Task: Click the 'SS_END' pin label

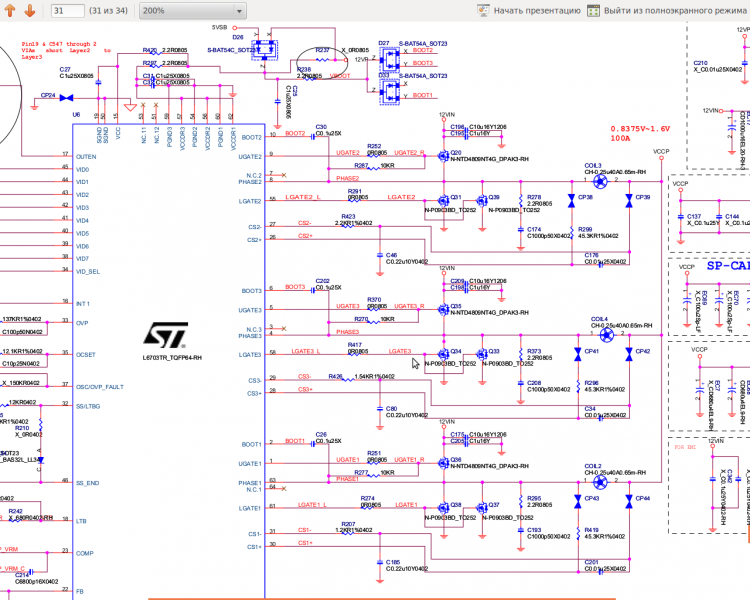Action: coord(87,483)
